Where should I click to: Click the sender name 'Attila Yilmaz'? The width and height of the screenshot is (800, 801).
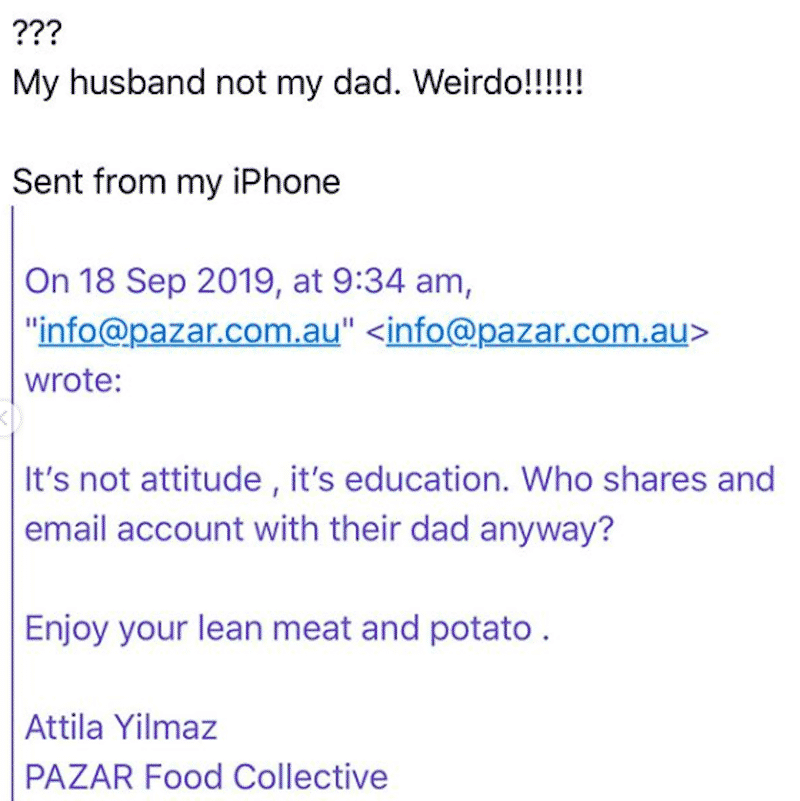click(122, 727)
